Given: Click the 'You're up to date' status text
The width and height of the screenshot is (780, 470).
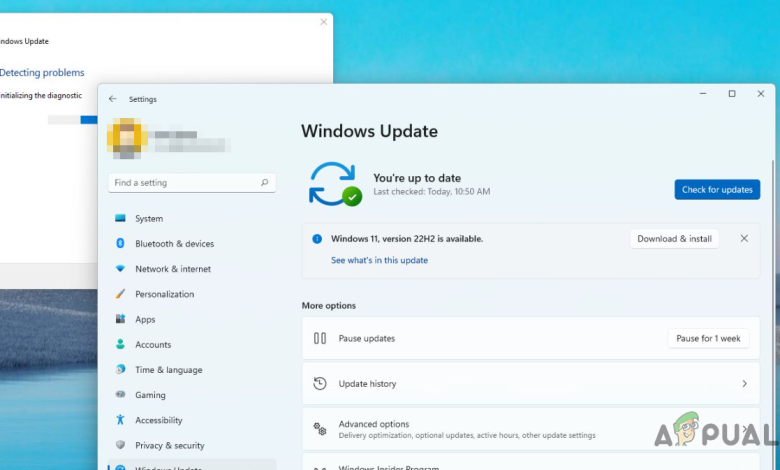Looking at the screenshot, I should (417, 178).
